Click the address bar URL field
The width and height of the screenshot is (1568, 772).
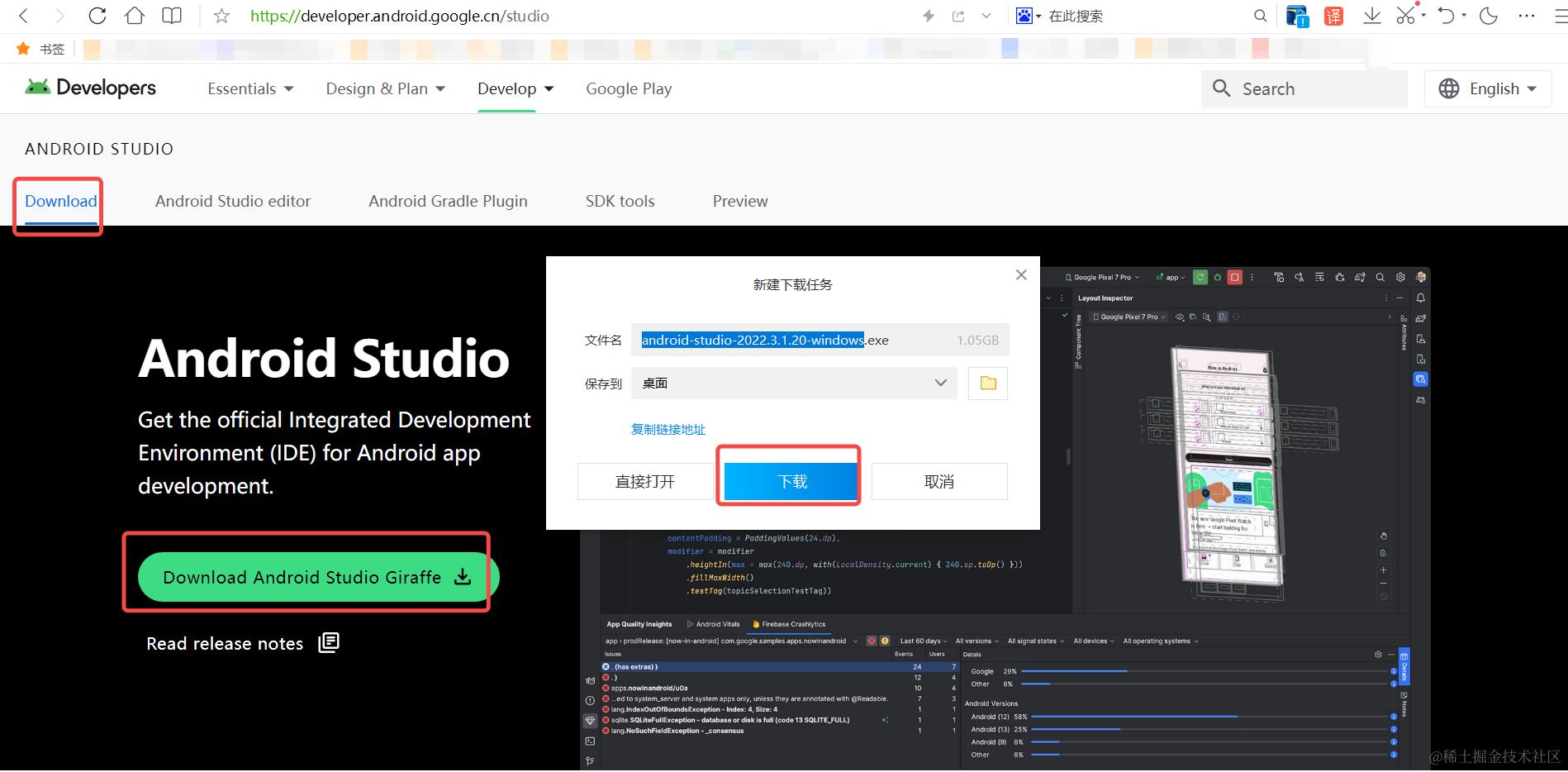(x=578, y=16)
